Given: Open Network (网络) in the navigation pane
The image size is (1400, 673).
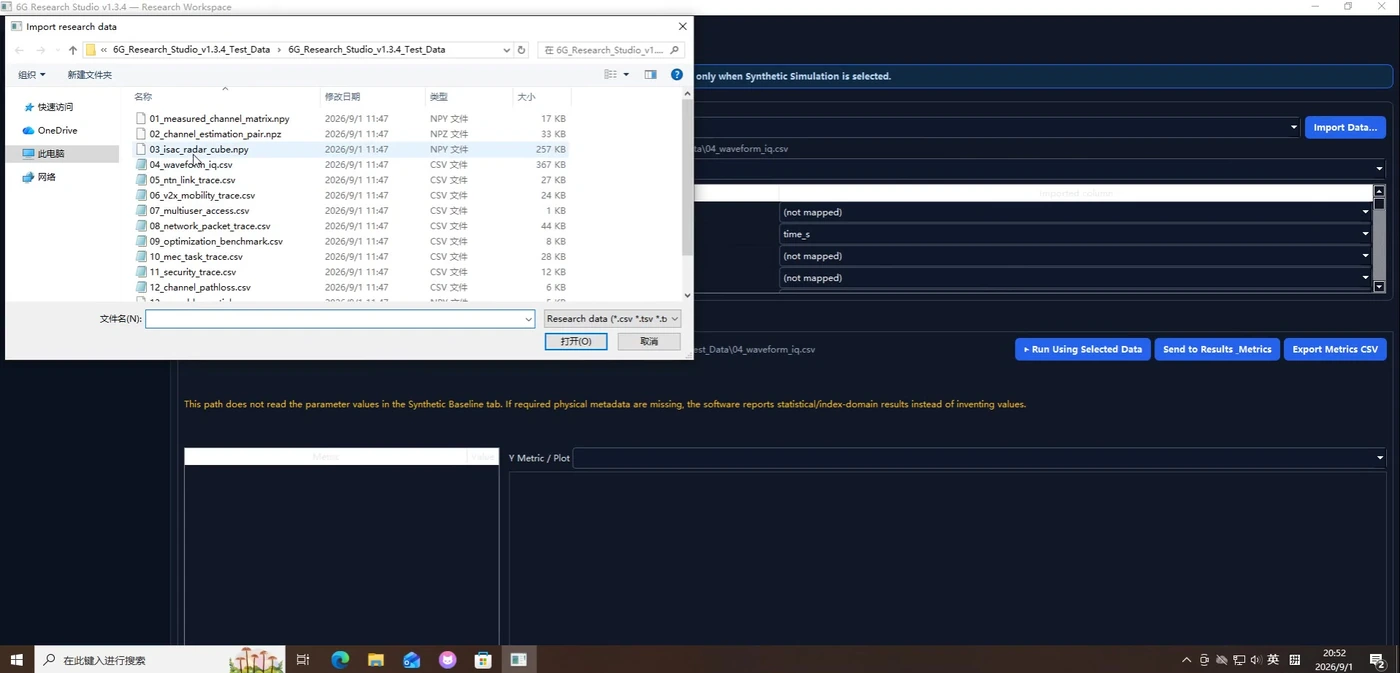Looking at the screenshot, I should click(x=40, y=177).
